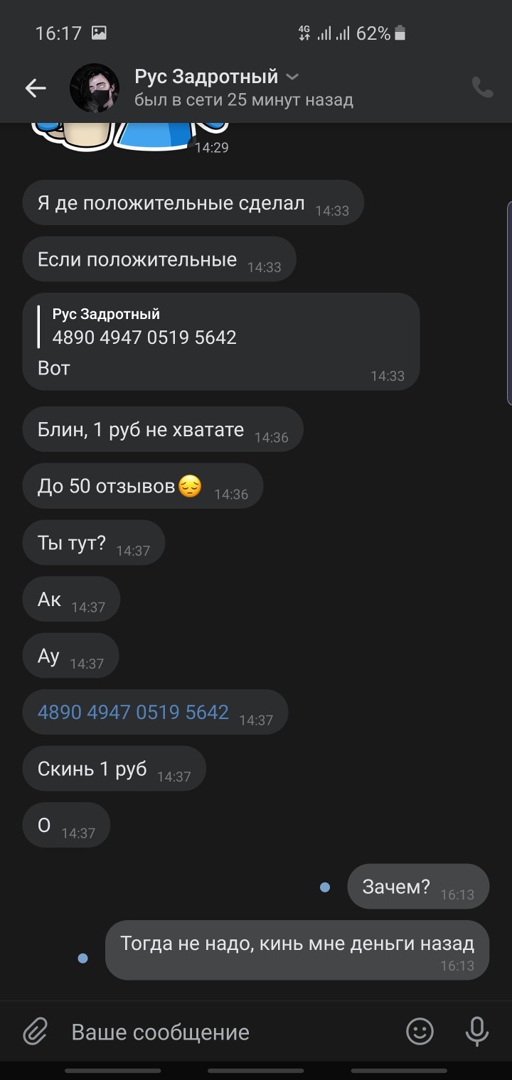Click the scrollbar handle on right edge
Viewport: 512px width, 1080px height.
(x=509, y=302)
